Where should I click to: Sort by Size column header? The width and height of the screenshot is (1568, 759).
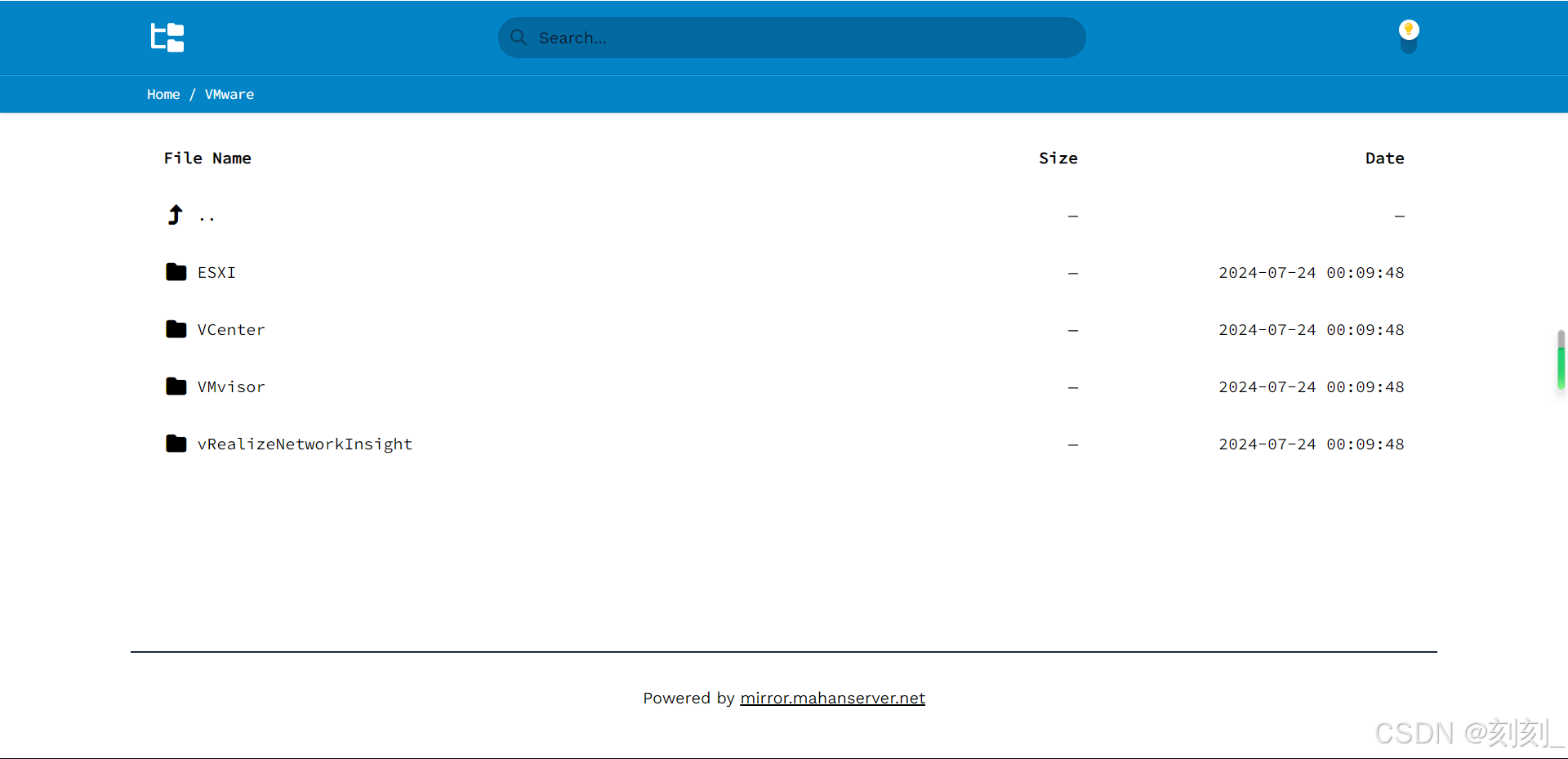click(x=1058, y=158)
